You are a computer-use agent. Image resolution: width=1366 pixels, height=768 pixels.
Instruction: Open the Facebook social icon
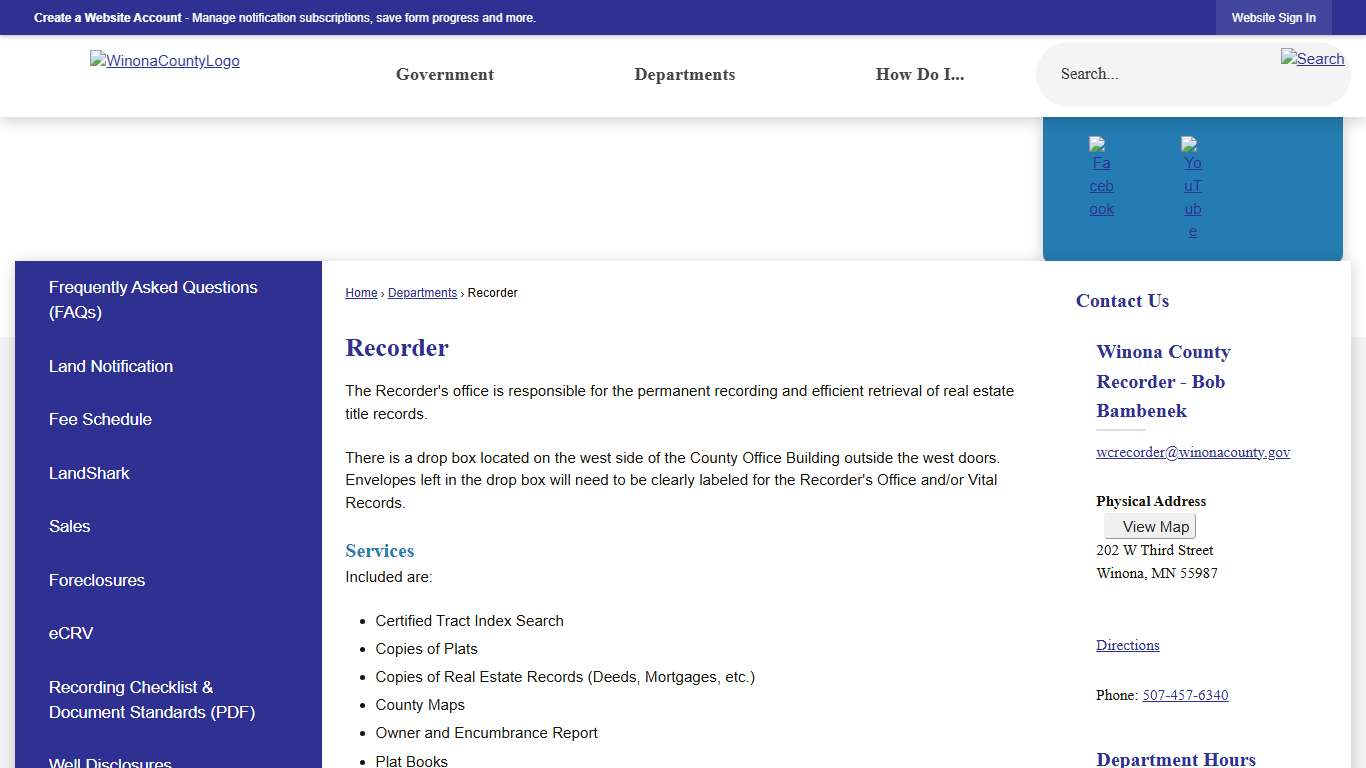[x=1101, y=178]
